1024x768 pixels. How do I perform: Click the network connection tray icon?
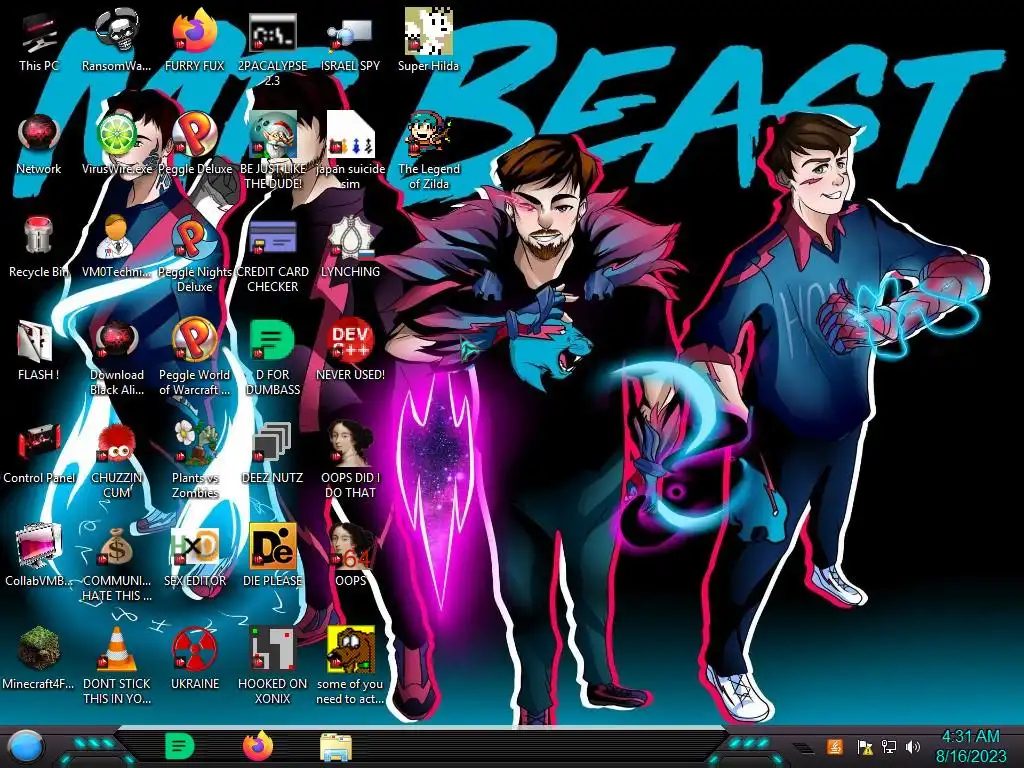pos(889,746)
